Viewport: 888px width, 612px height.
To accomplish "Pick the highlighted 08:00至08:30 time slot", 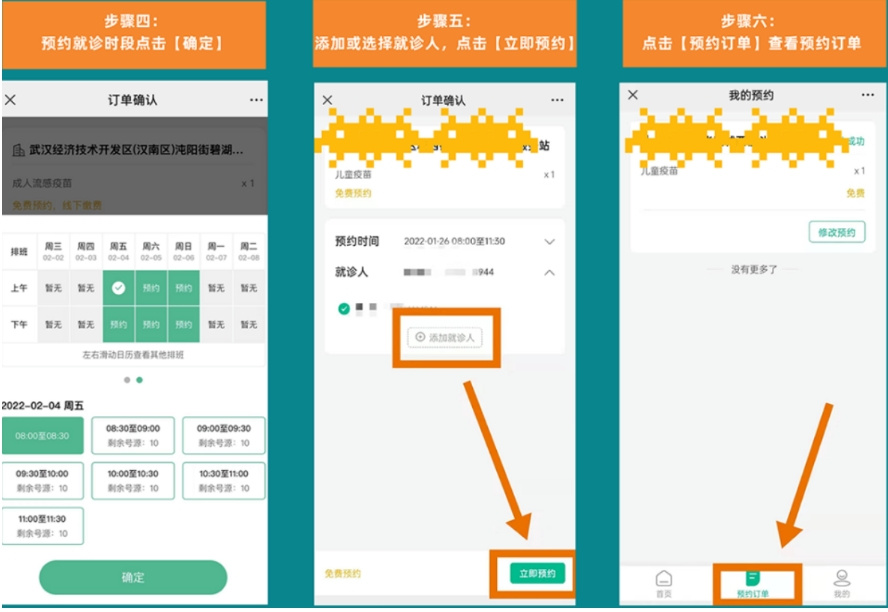I will (42, 435).
